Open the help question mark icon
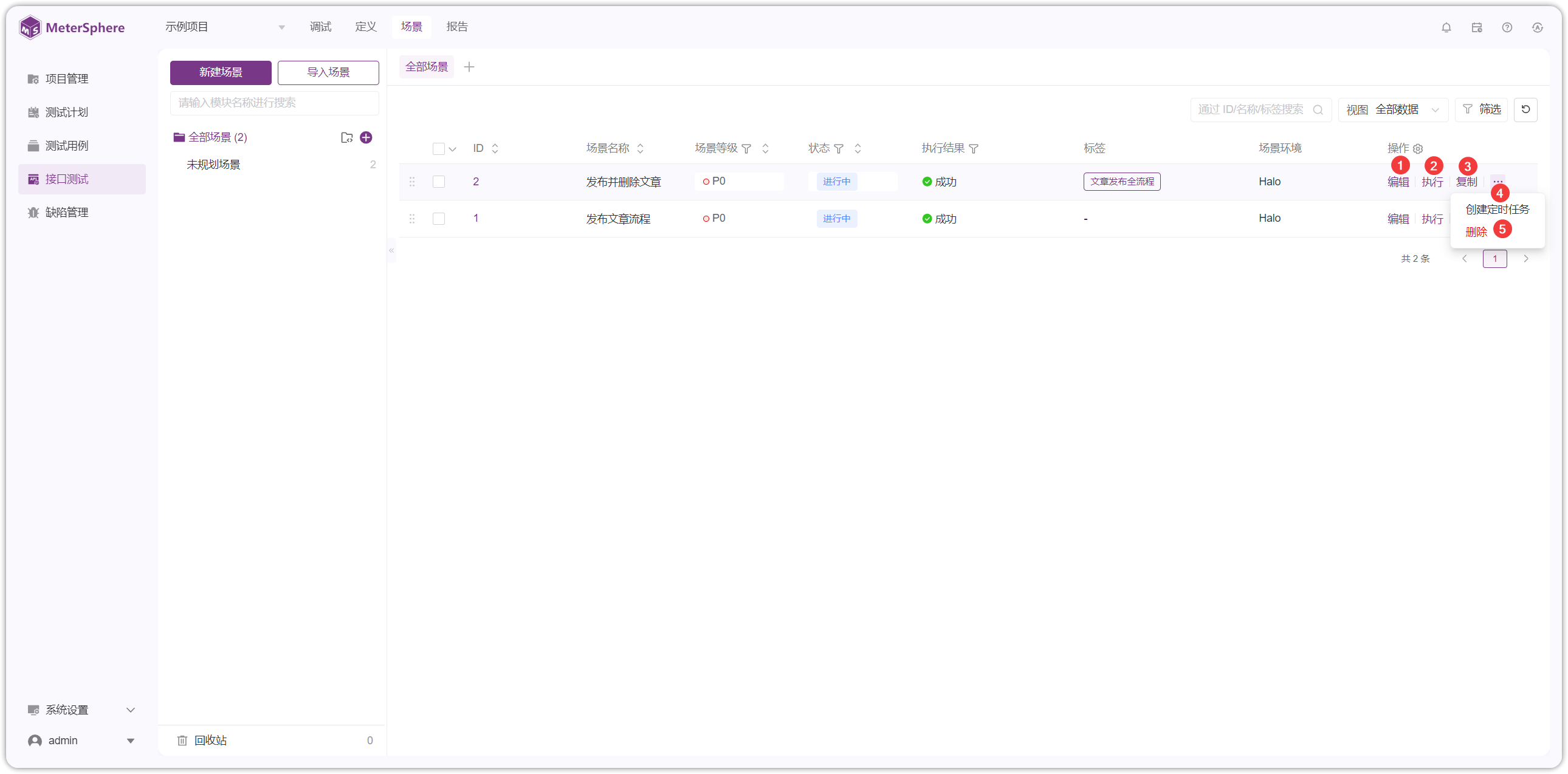The image size is (1568, 774). pyautogui.click(x=1507, y=27)
